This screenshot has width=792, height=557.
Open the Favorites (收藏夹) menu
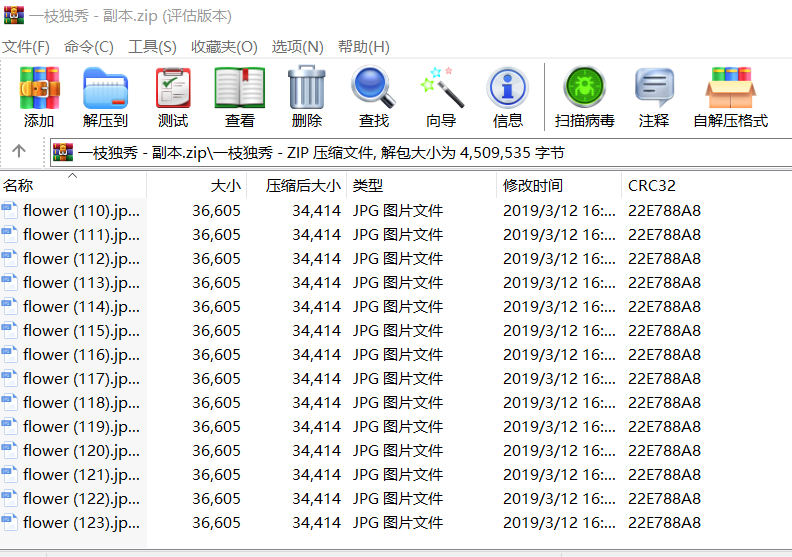point(224,47)
